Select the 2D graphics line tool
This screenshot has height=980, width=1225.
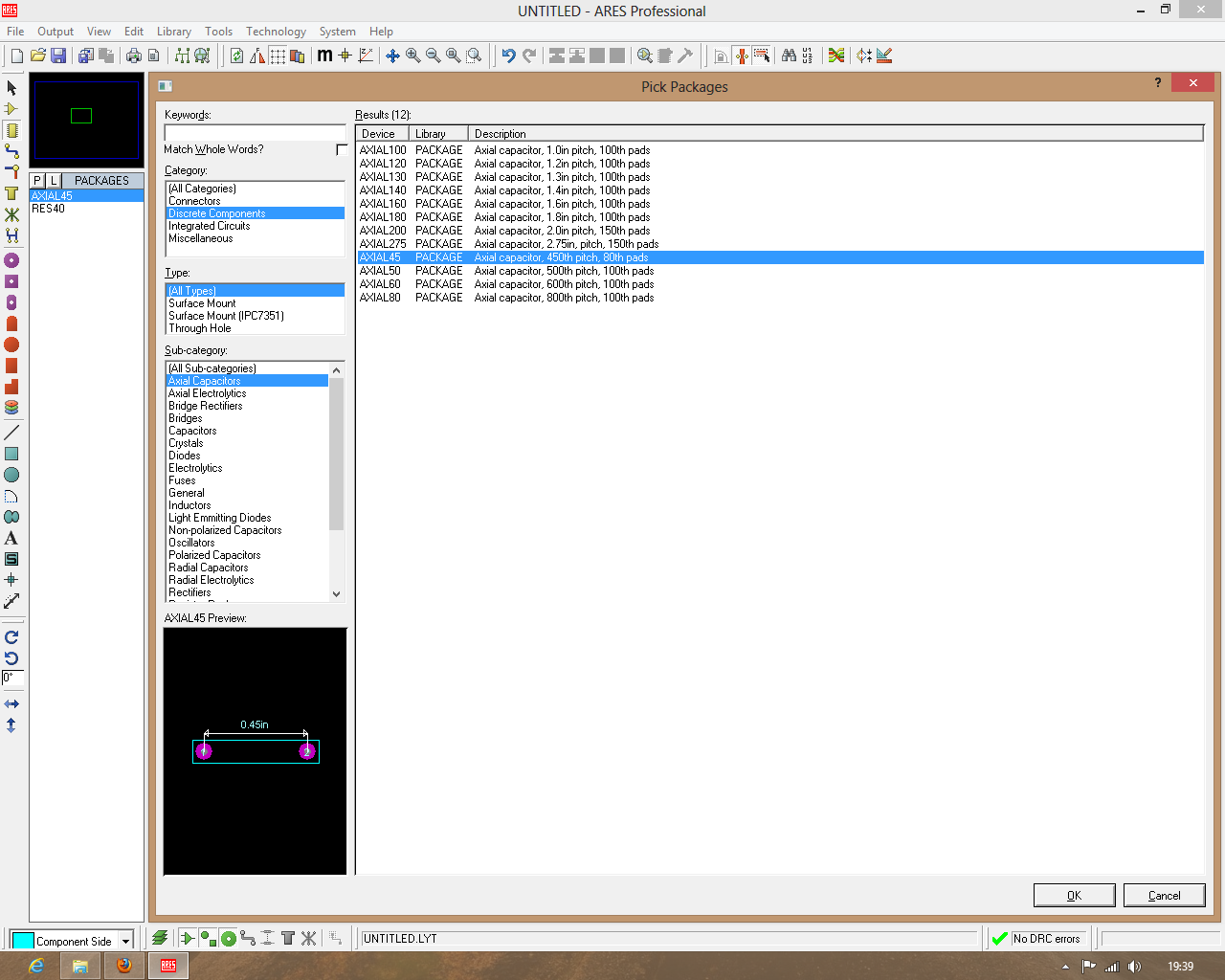click(x=11, y=433)
